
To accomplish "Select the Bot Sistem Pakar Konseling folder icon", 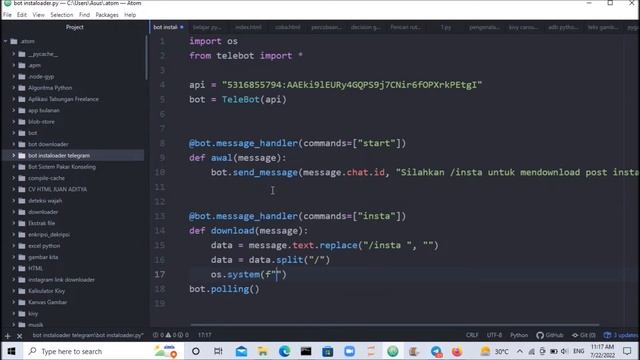I will (22, 167).
